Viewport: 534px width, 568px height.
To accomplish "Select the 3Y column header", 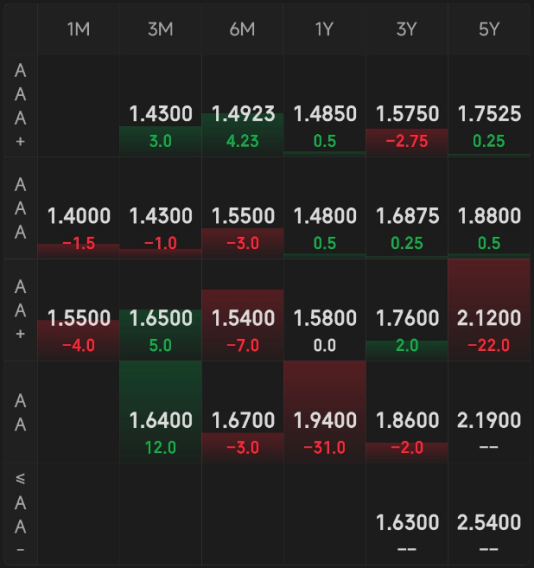I will click(x=407, y=29).
